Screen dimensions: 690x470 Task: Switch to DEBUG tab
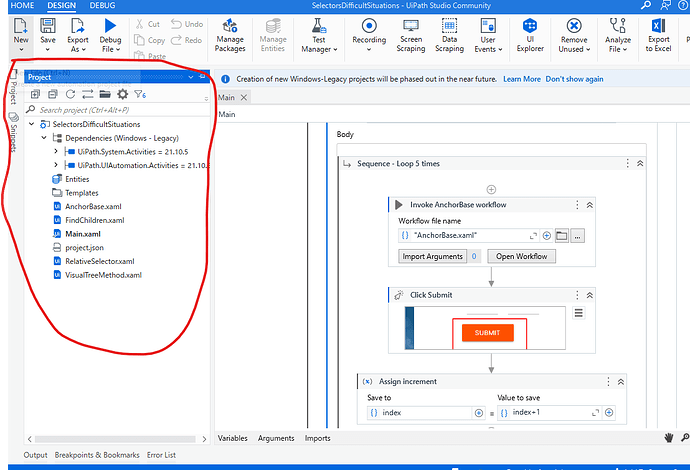[x=103, y=5]
